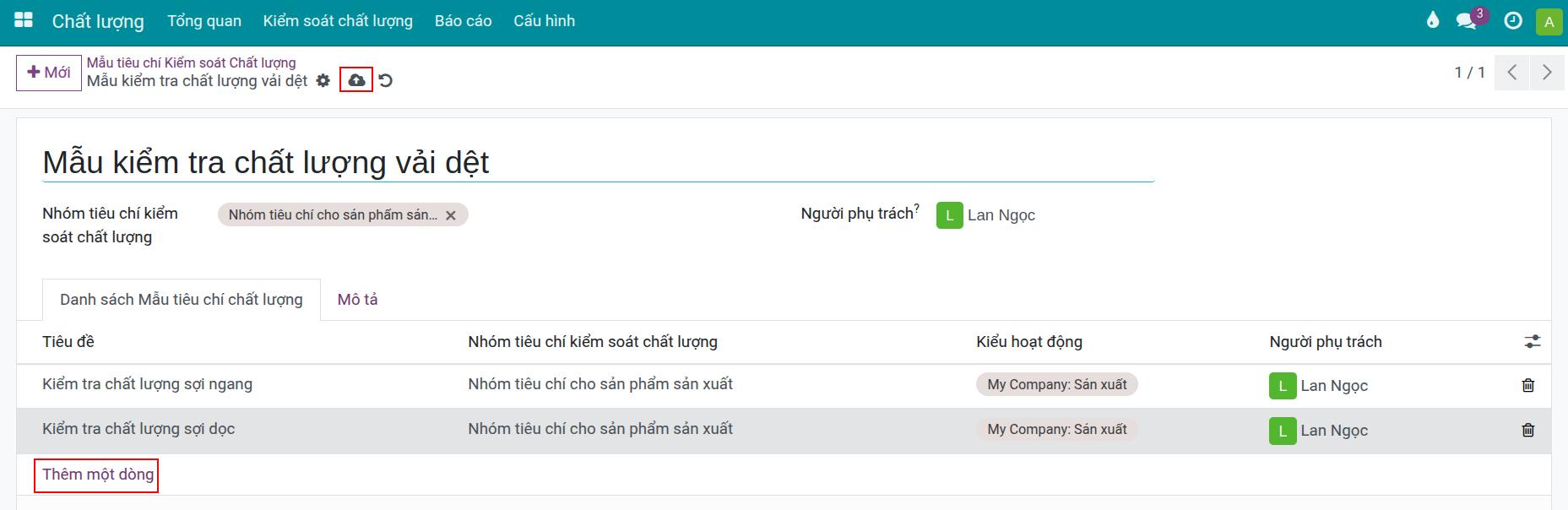Click My Company: Sản xuất in second row
Screen dimensions: 1568x510
tap(1057, 430)
